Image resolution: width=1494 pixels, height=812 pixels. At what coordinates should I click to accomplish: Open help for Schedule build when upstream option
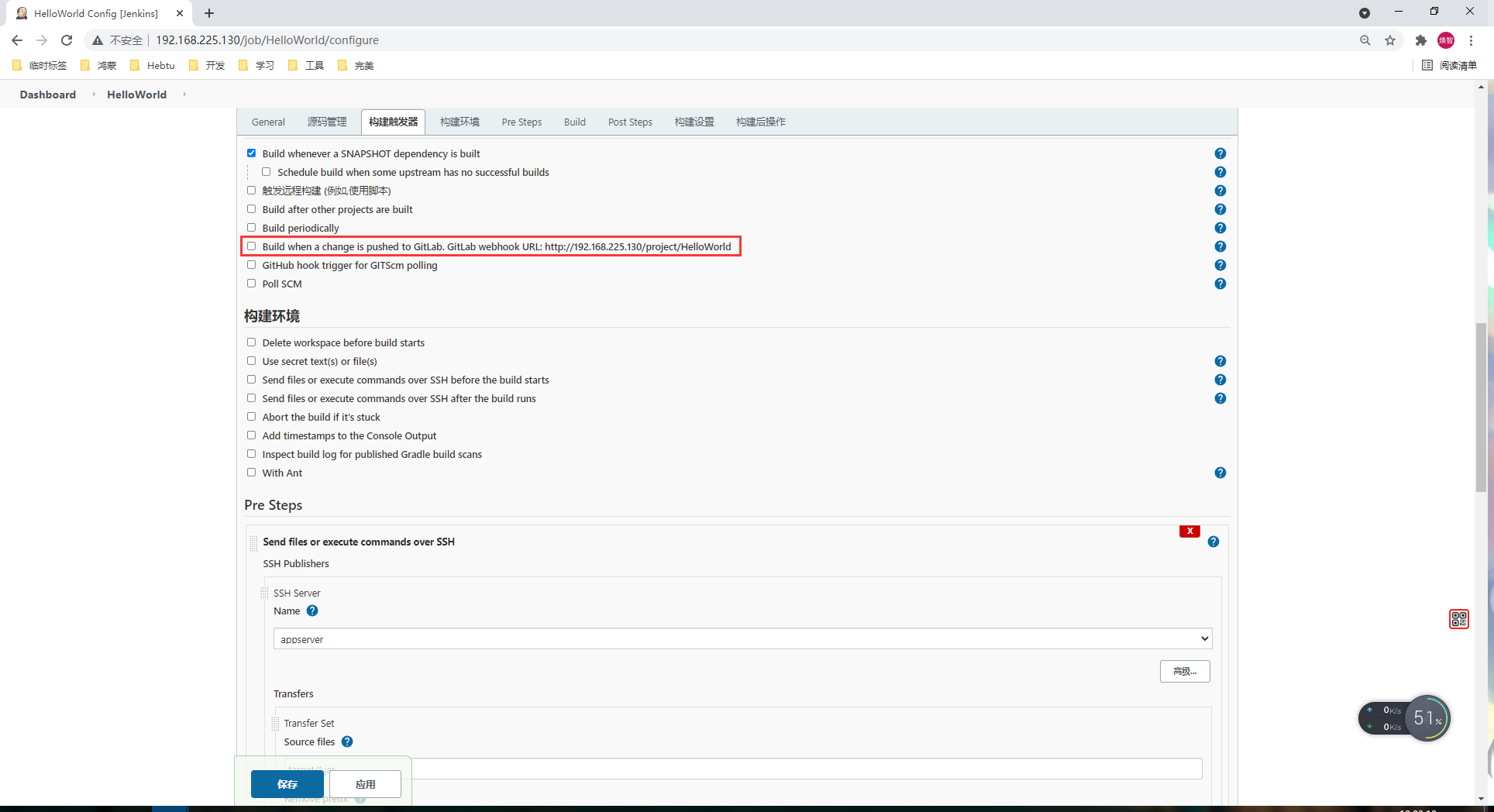pyautogui.click(x=1220, y=172)
